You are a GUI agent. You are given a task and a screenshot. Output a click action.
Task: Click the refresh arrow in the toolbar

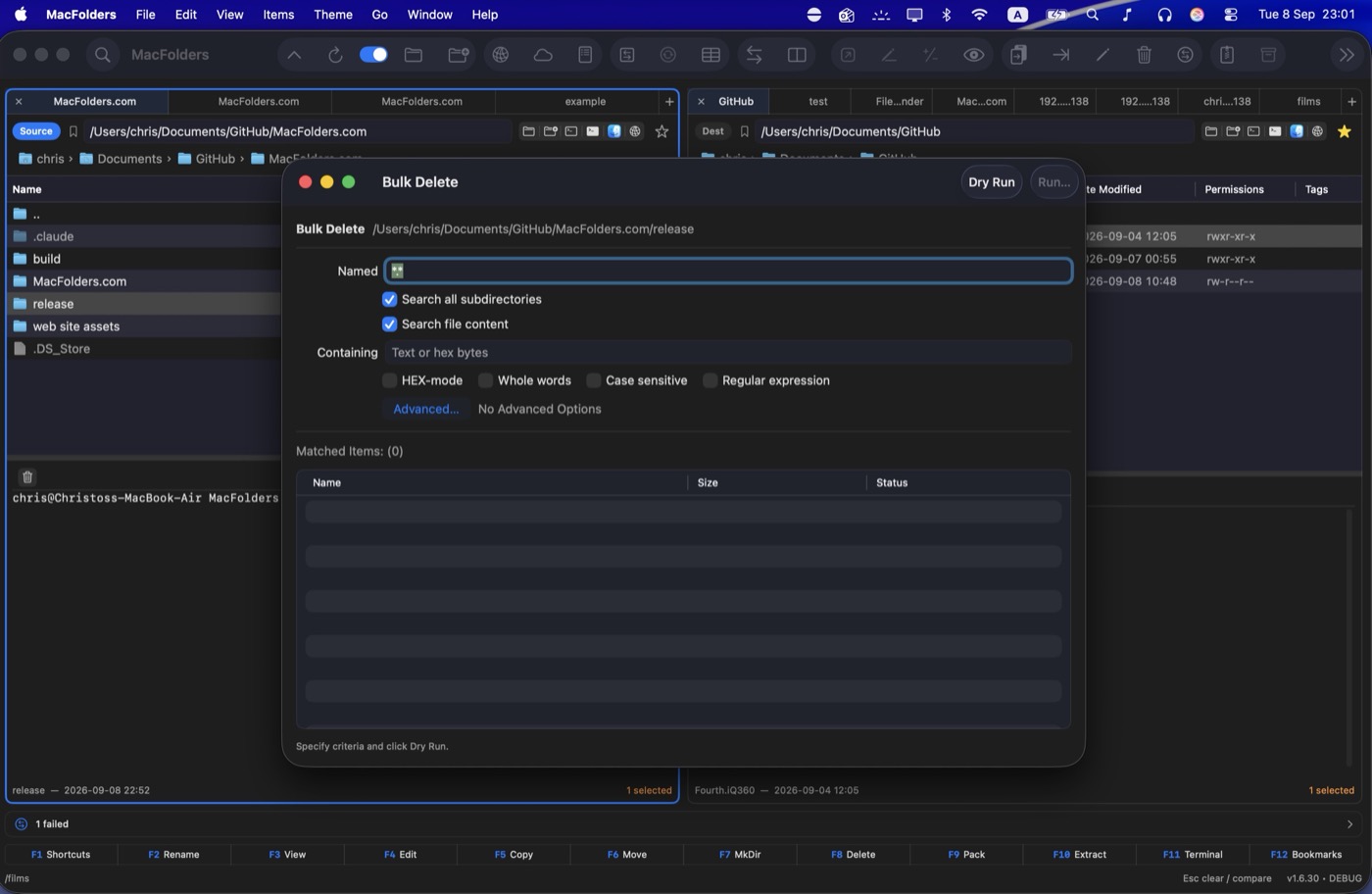(x=335, y=55)
